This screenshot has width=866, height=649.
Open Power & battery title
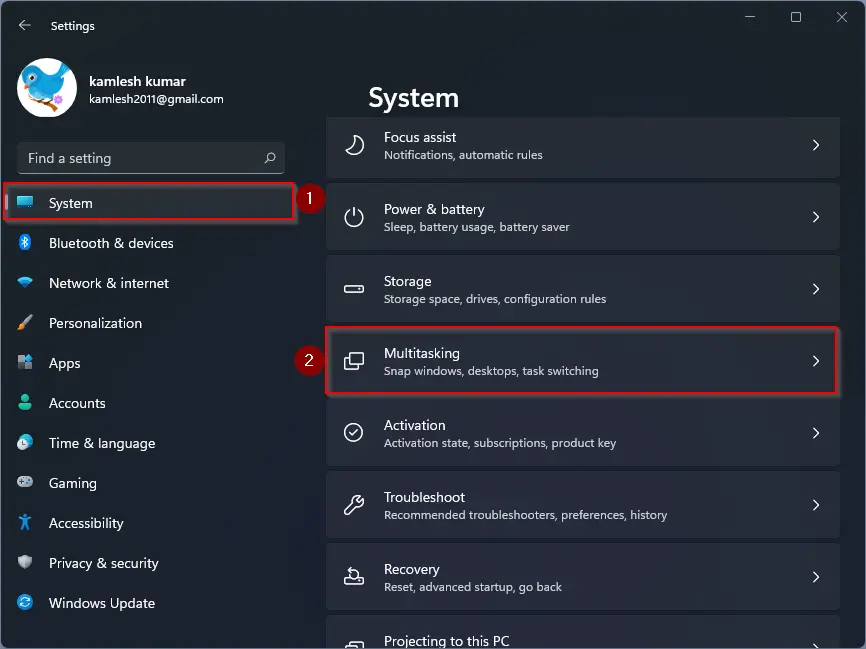(434, 209)
